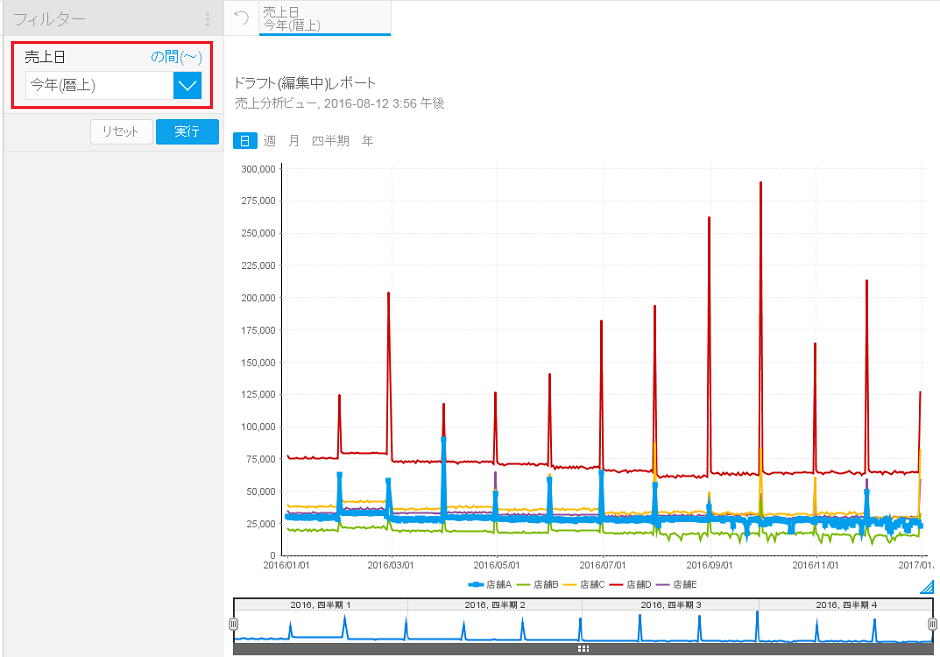Switch the chart to 年 view

(367, 141)
